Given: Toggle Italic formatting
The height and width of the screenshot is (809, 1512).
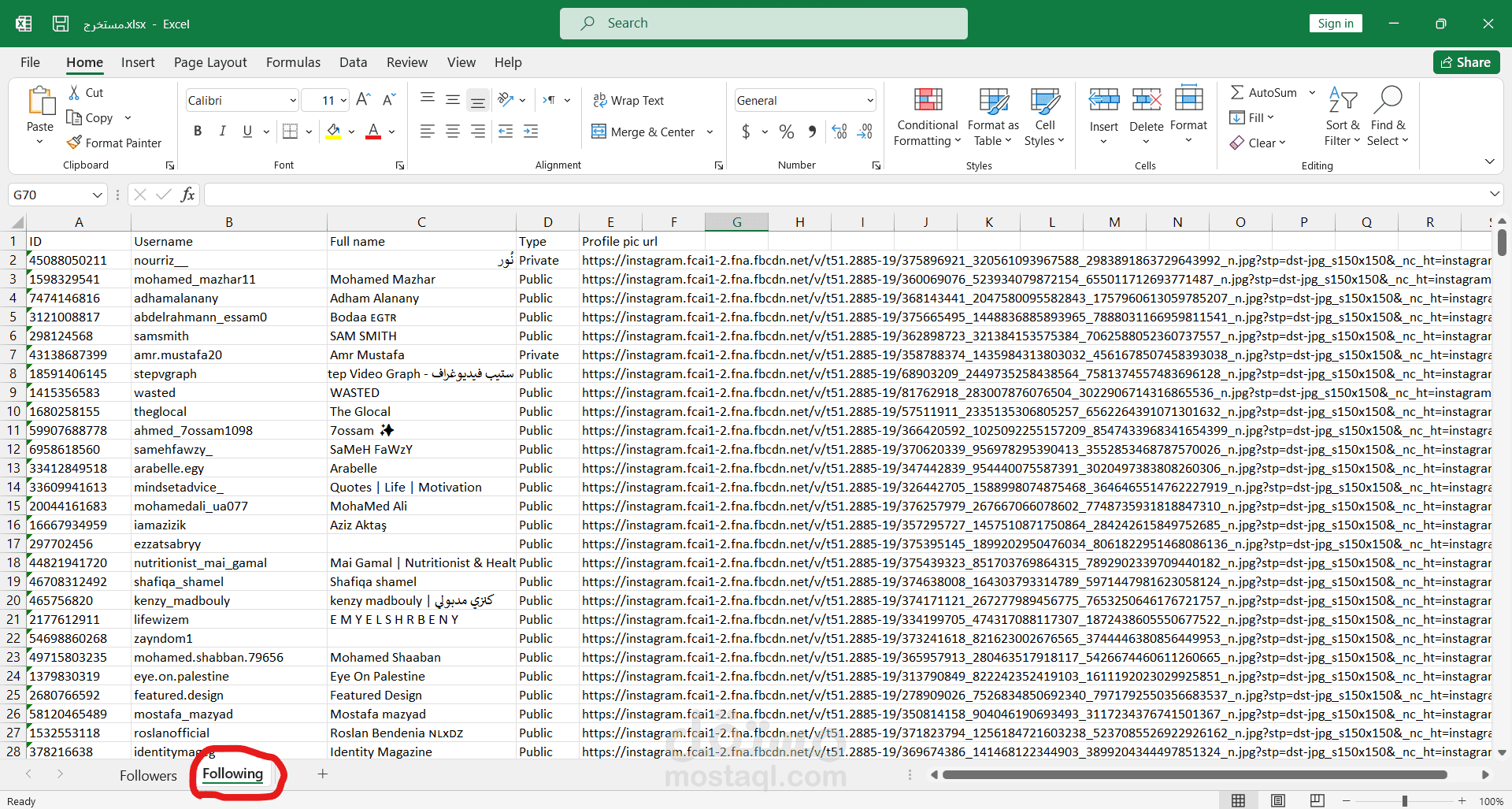Looking at the screenshot, I should 223,132.
